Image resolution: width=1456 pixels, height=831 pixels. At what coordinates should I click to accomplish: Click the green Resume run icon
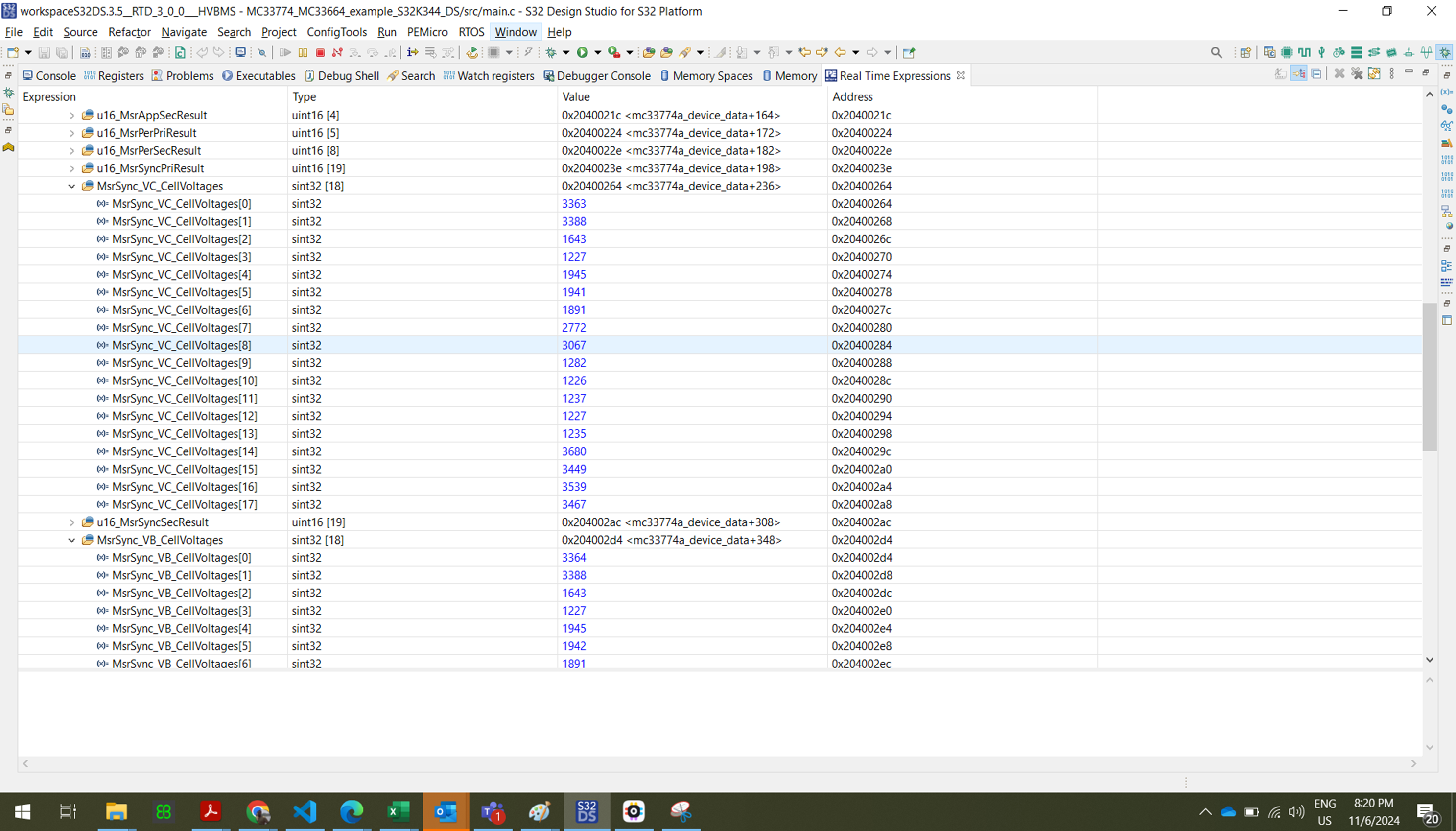pos(583,52)
